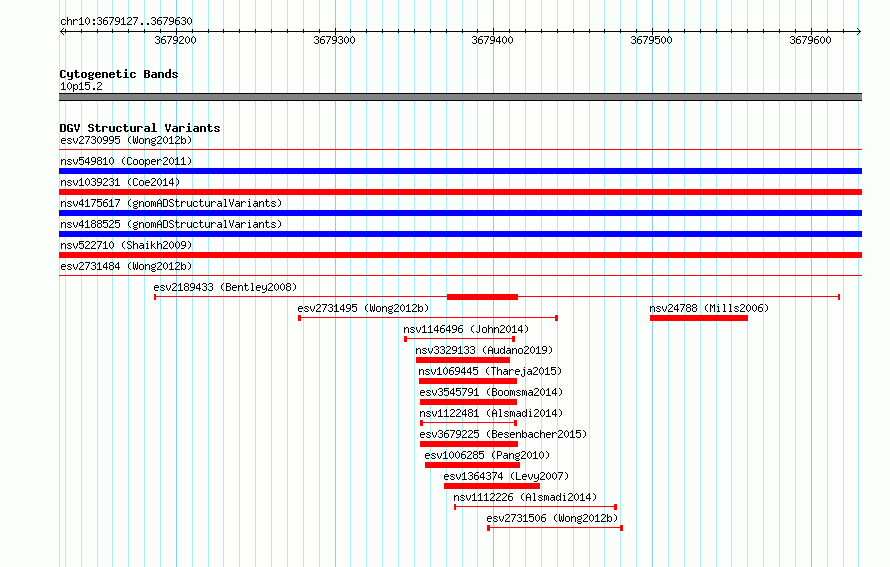
Task: Select the 10p15.2 band label
Action: point(81,86)
